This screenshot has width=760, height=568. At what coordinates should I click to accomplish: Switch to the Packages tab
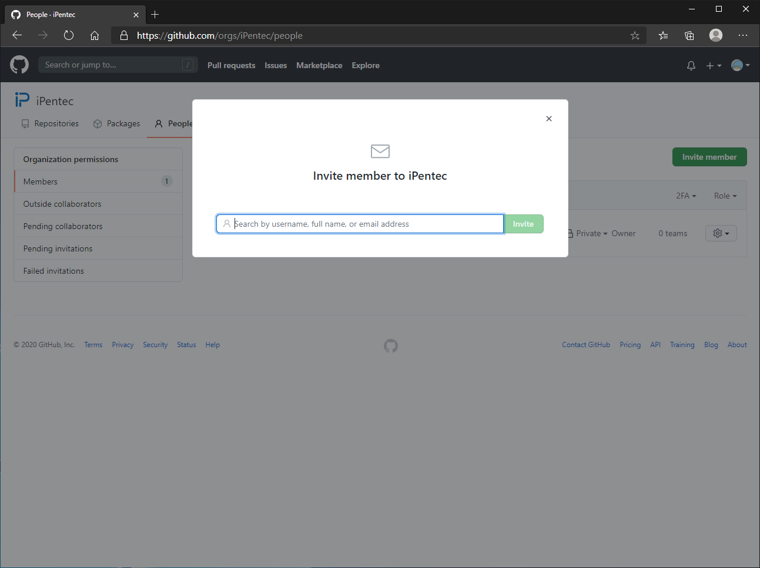[x=117, y=124]
